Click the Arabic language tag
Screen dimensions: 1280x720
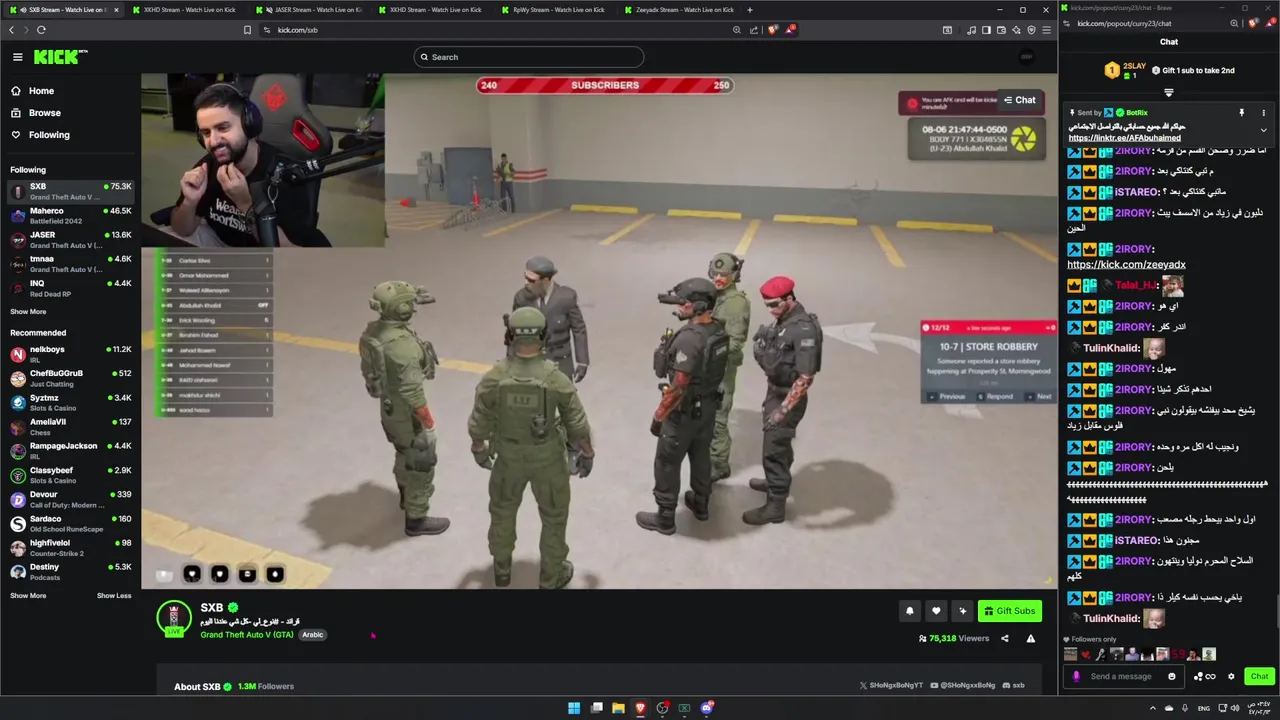click(x=313, y=635)
